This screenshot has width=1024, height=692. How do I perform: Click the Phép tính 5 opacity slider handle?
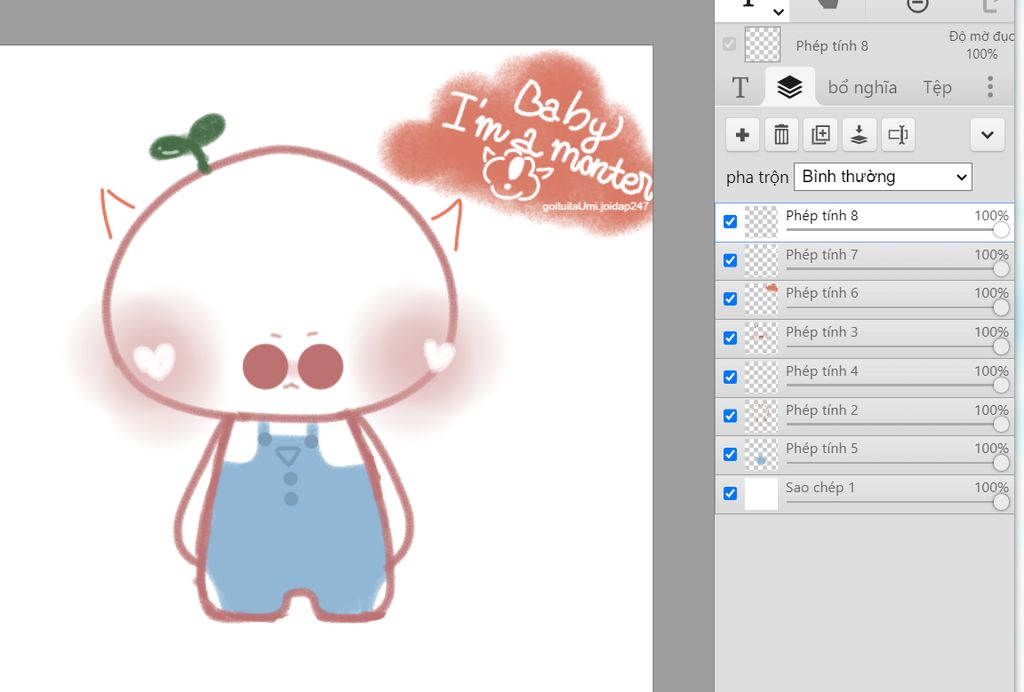[x=1000, y=463]
